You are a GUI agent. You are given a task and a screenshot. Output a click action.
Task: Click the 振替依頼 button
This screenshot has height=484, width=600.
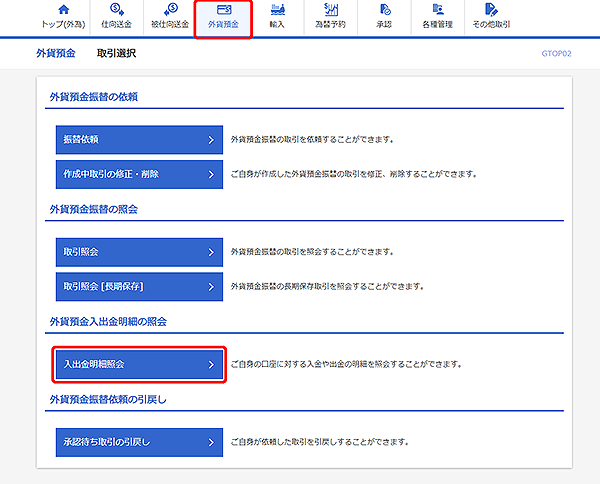139,140
